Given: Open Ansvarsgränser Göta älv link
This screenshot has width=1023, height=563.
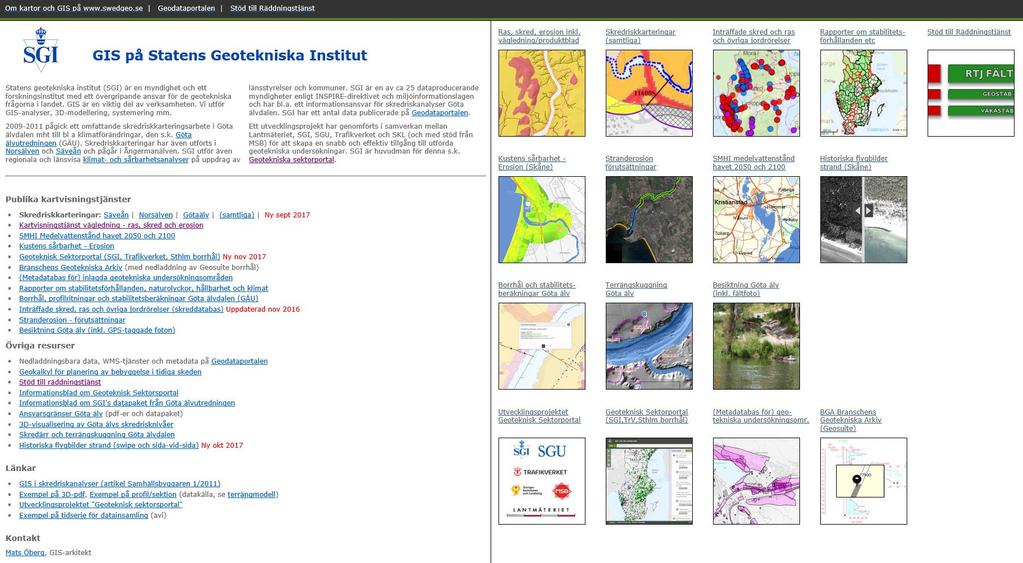Looking at the screenshot, I should click(61, 414).
